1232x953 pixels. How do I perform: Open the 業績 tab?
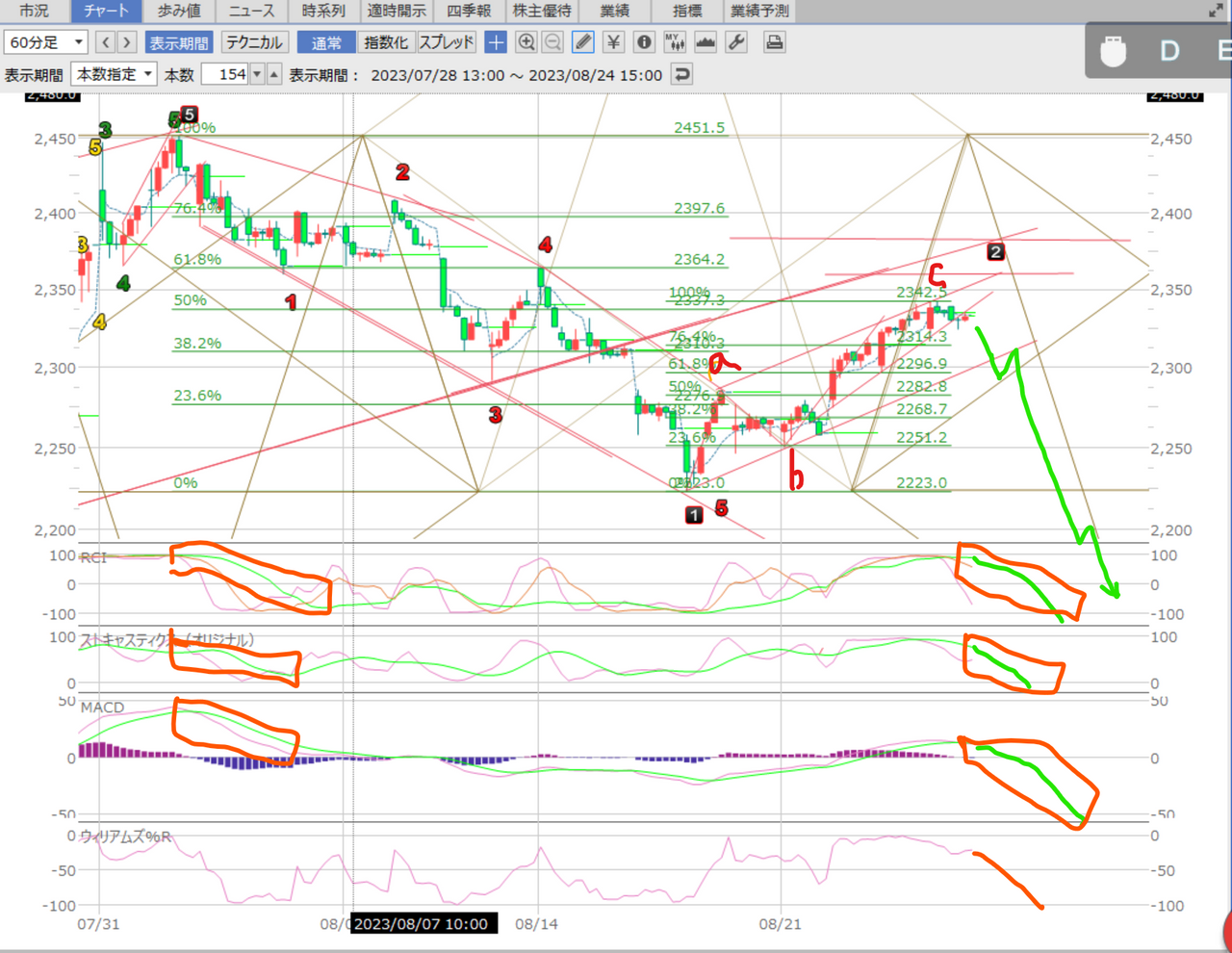(x=614, y=11)
